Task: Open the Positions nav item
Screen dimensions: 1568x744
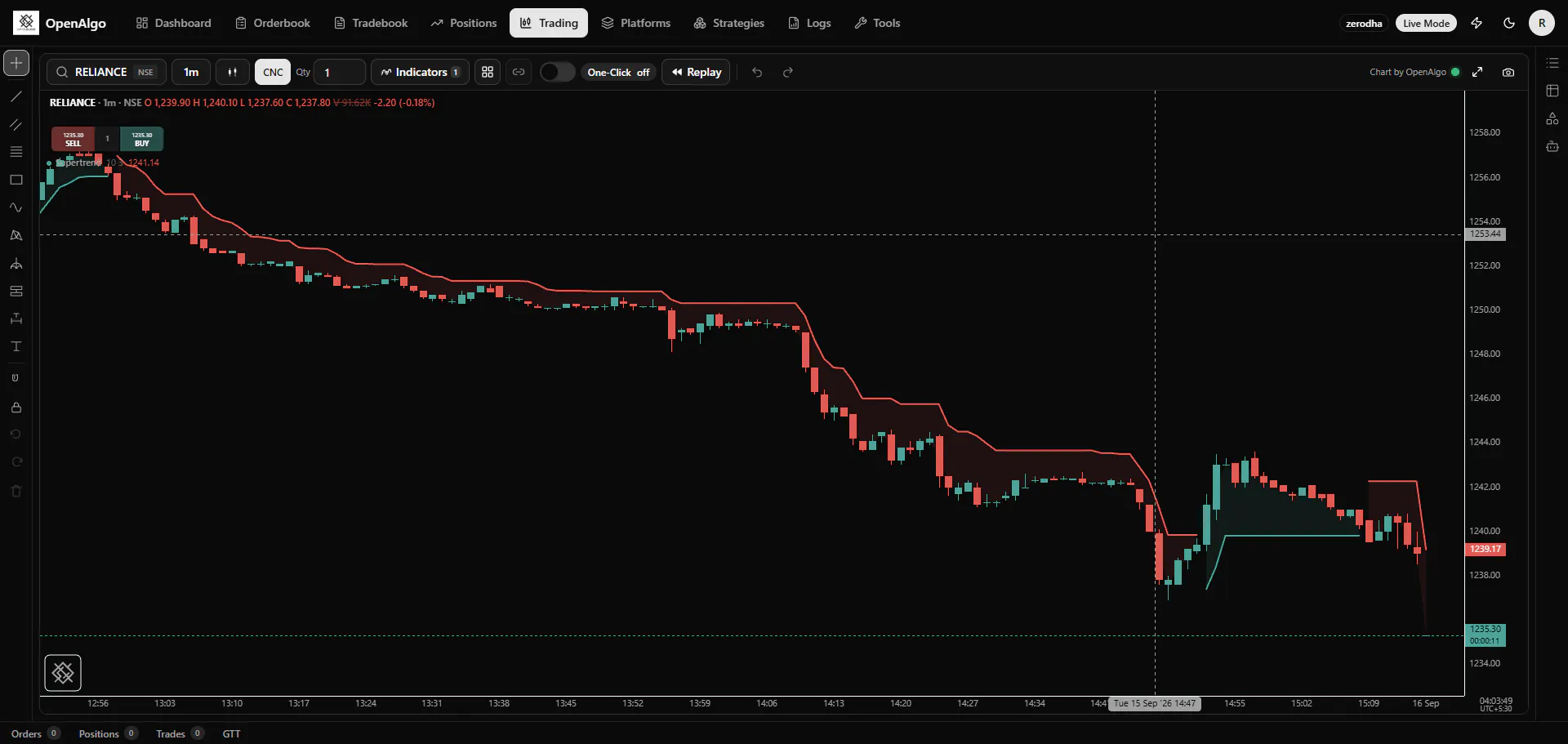Action: click(464, 23)
